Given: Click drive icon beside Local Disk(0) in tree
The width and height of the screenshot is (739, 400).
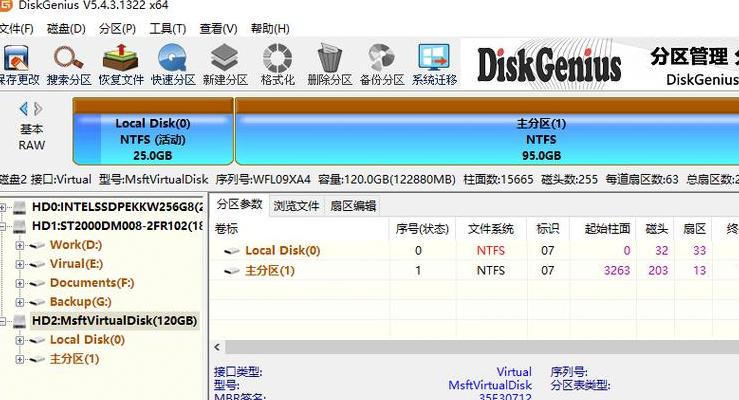Looking at the screenshot, I should (37, 340).
